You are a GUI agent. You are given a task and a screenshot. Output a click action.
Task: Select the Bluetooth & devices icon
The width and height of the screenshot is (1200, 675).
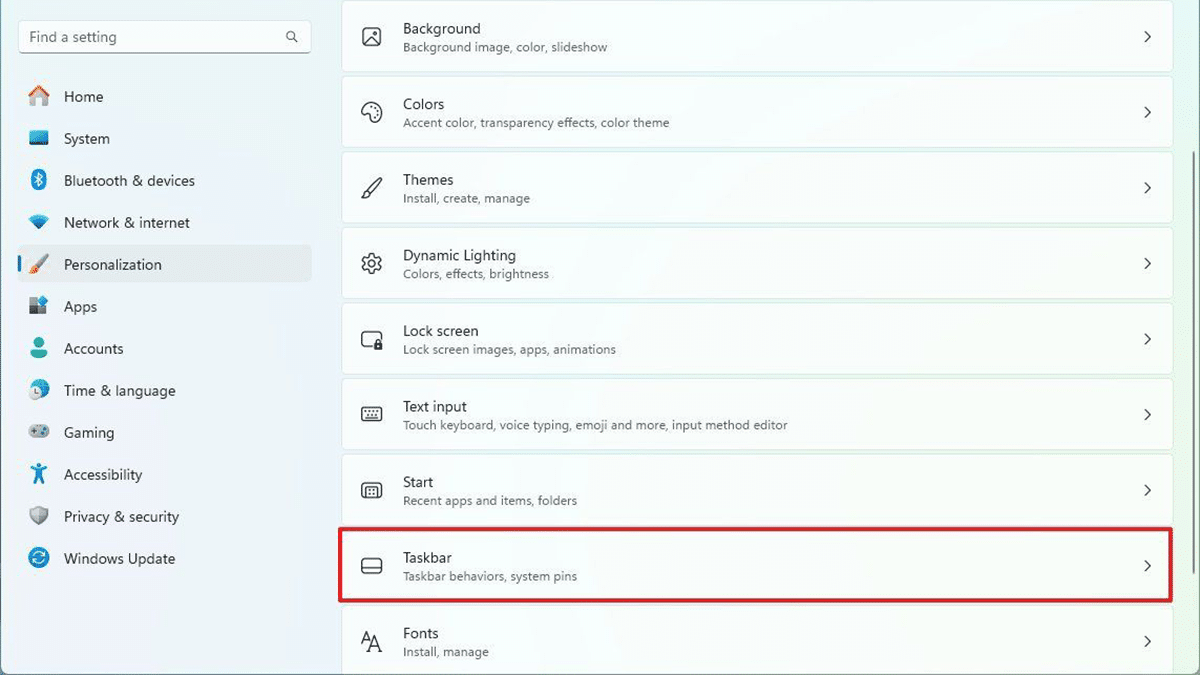coord(39,180)
